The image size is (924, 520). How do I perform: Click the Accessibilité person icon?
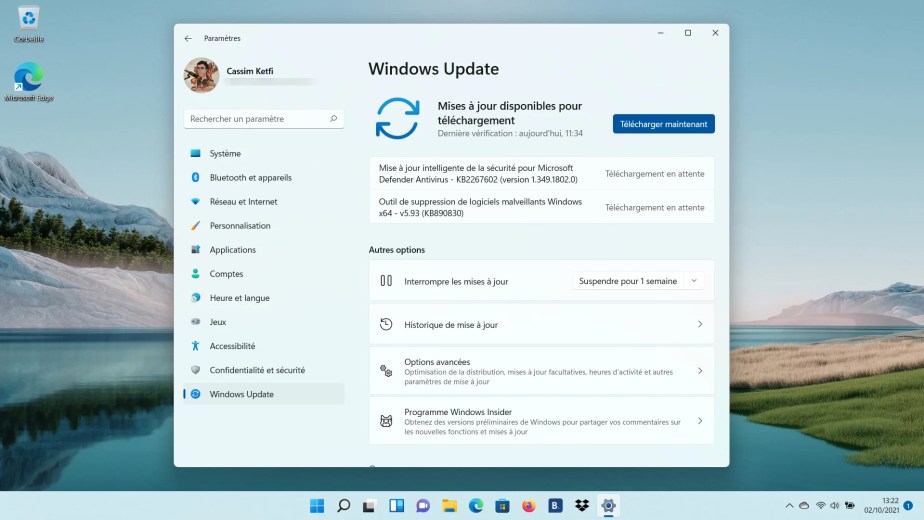[x=196, y=346]
